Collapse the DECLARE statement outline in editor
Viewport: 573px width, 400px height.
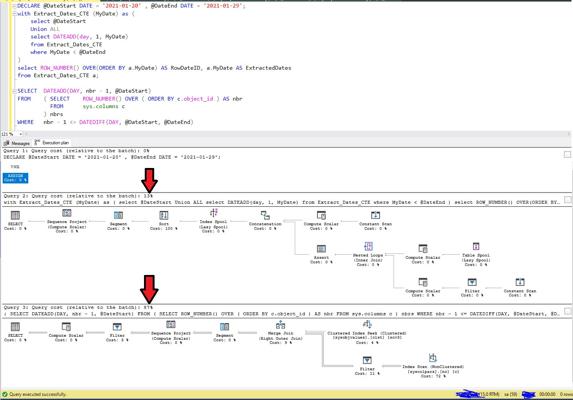click(x=14, y=6)
